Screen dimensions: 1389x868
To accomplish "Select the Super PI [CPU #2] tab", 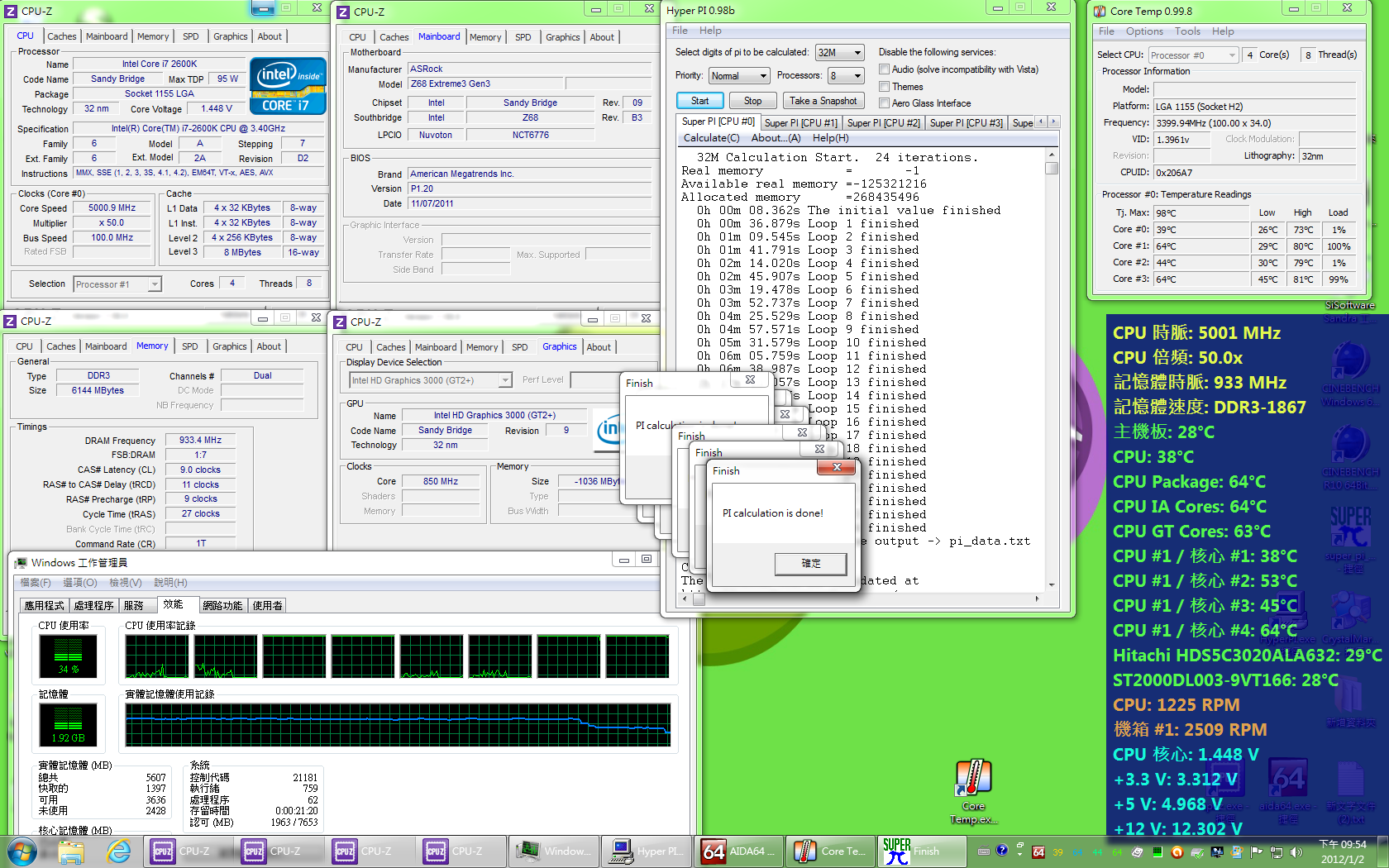I will [x=883, y=123].
